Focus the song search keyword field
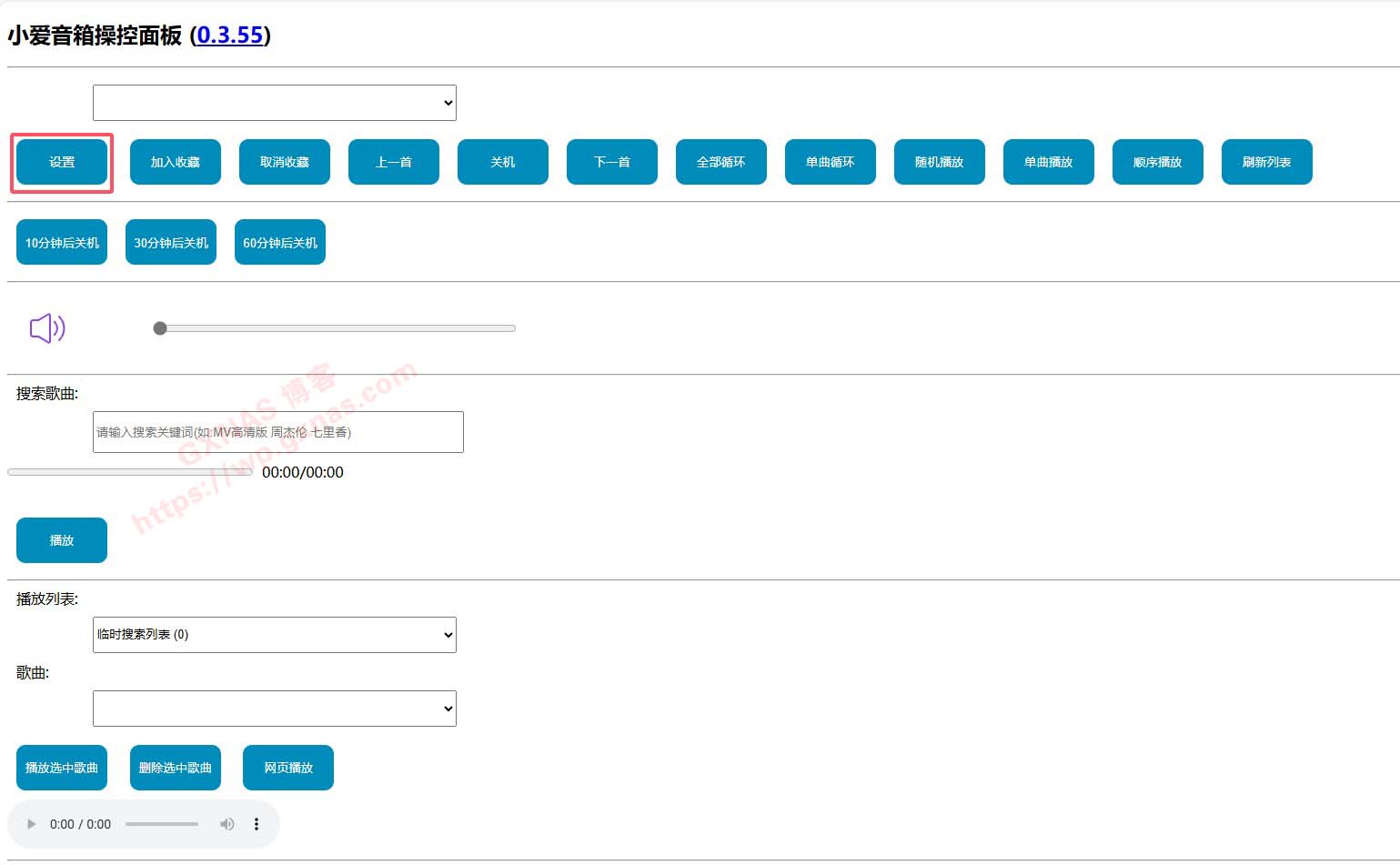The image size is (1400, 865). (x=278, y=432)
